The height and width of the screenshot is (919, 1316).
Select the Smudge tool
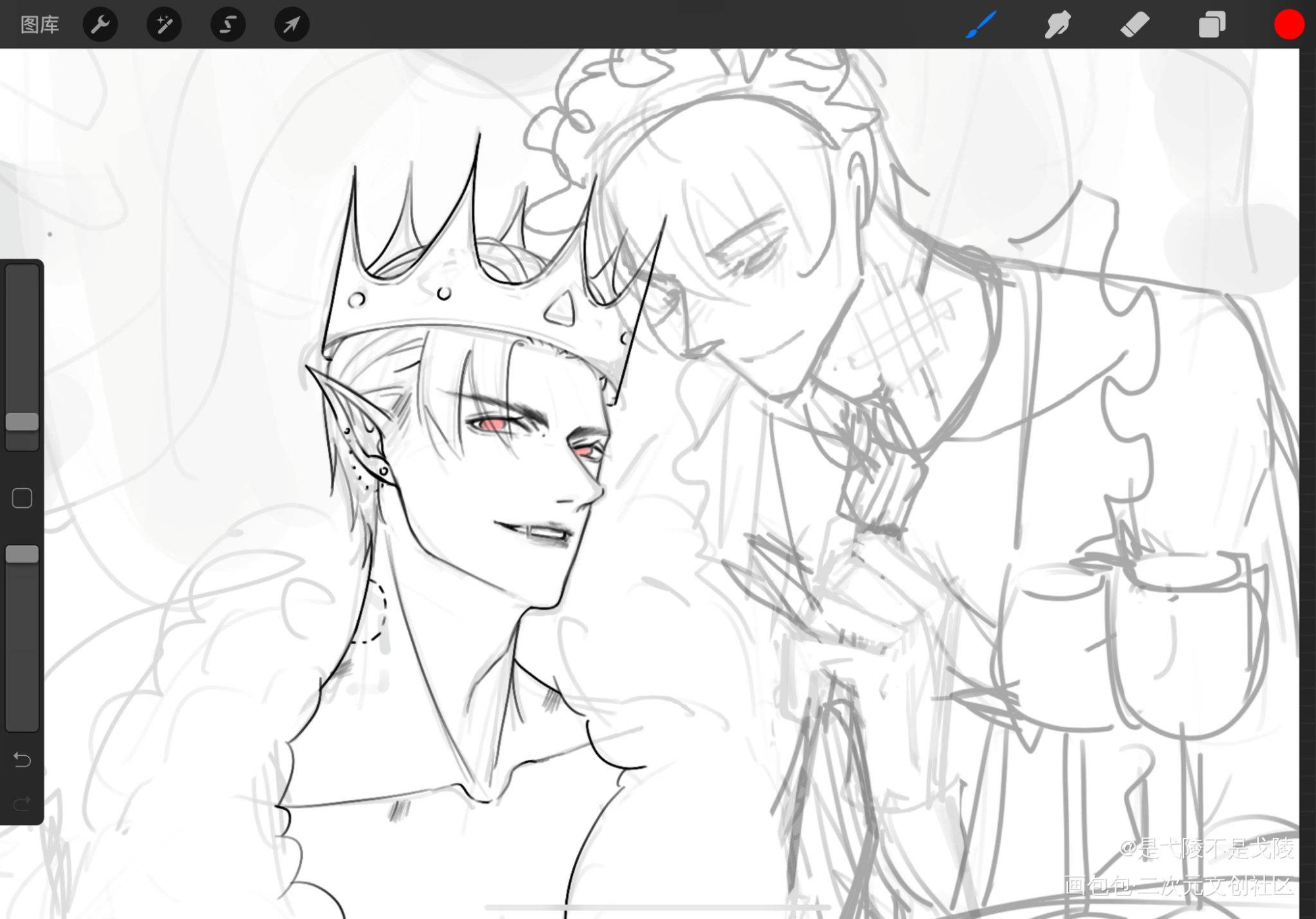[x=1058, y=25]
